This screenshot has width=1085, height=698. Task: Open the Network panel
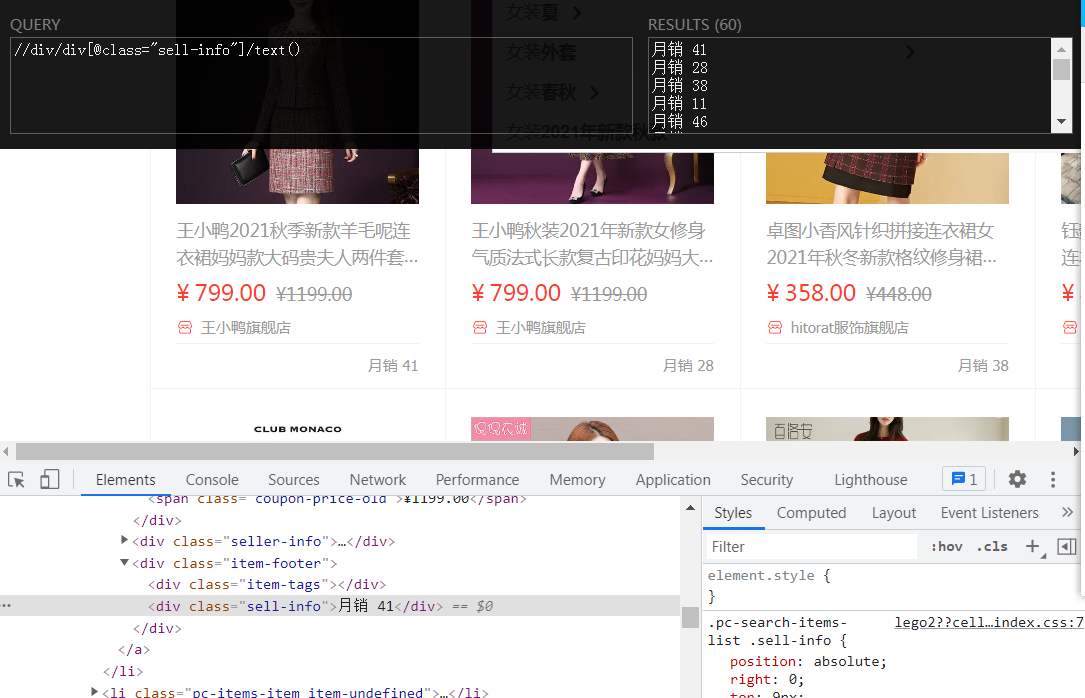[377, 479]
